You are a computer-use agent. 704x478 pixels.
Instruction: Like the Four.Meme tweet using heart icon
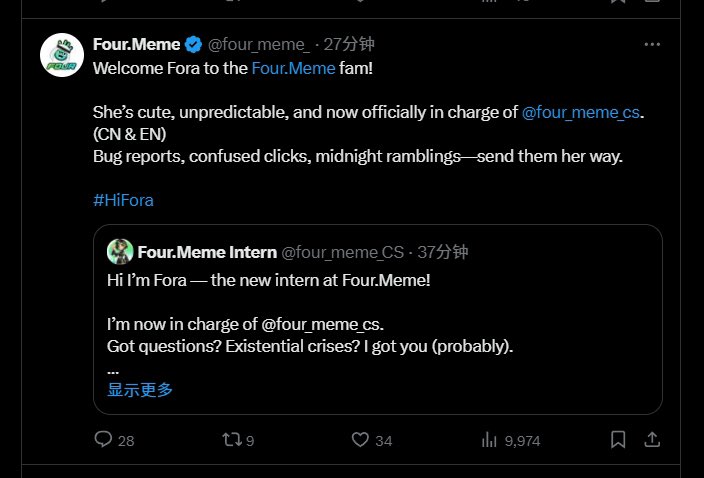(361, 439)
